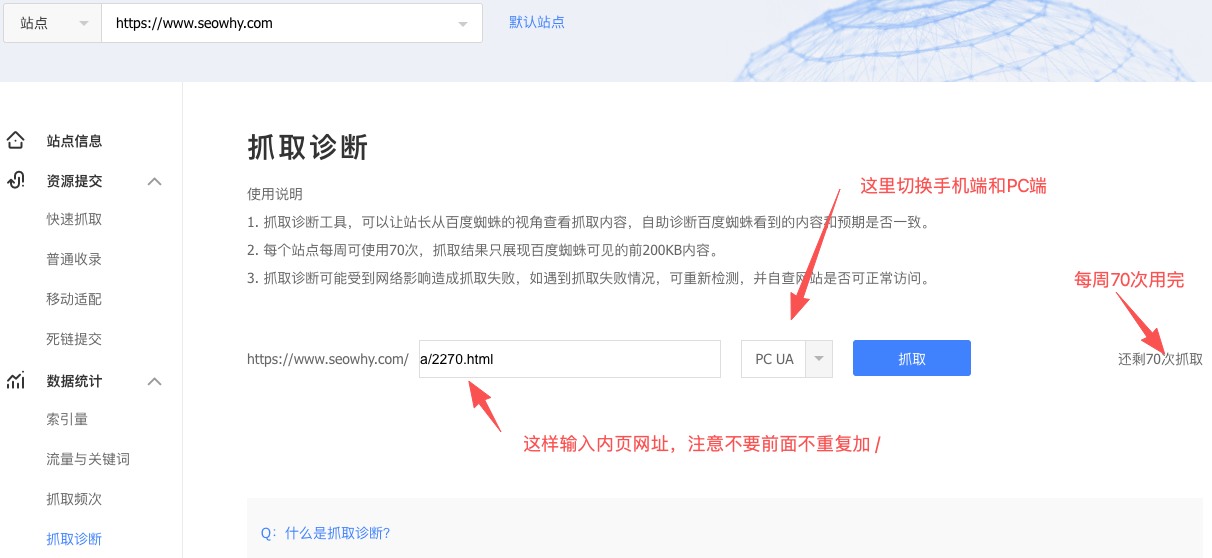Open the 索引量 statistics page
Image resolution: width=1212 pixels, height=558 pixels.
(x=67, y=419)
